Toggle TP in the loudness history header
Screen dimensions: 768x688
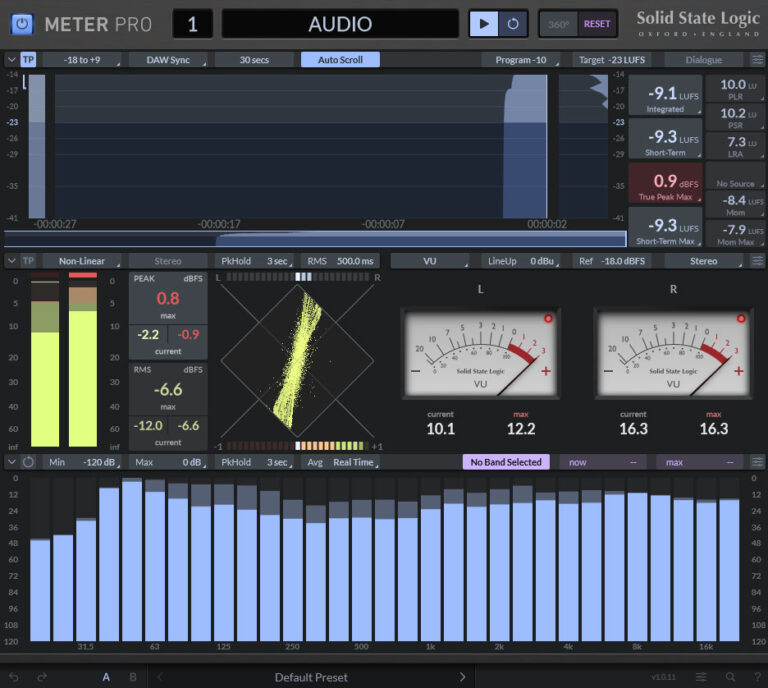click(x=28, y=60)
